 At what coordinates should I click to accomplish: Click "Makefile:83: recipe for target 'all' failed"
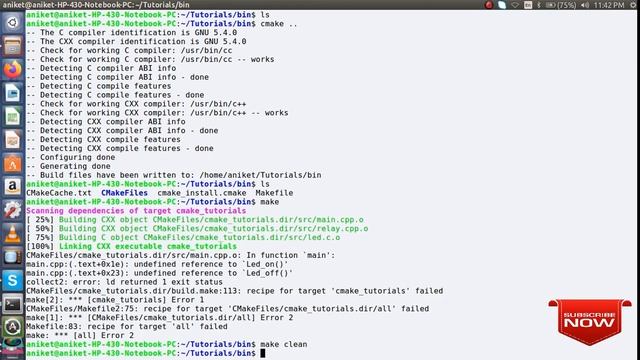click(127, 327)
